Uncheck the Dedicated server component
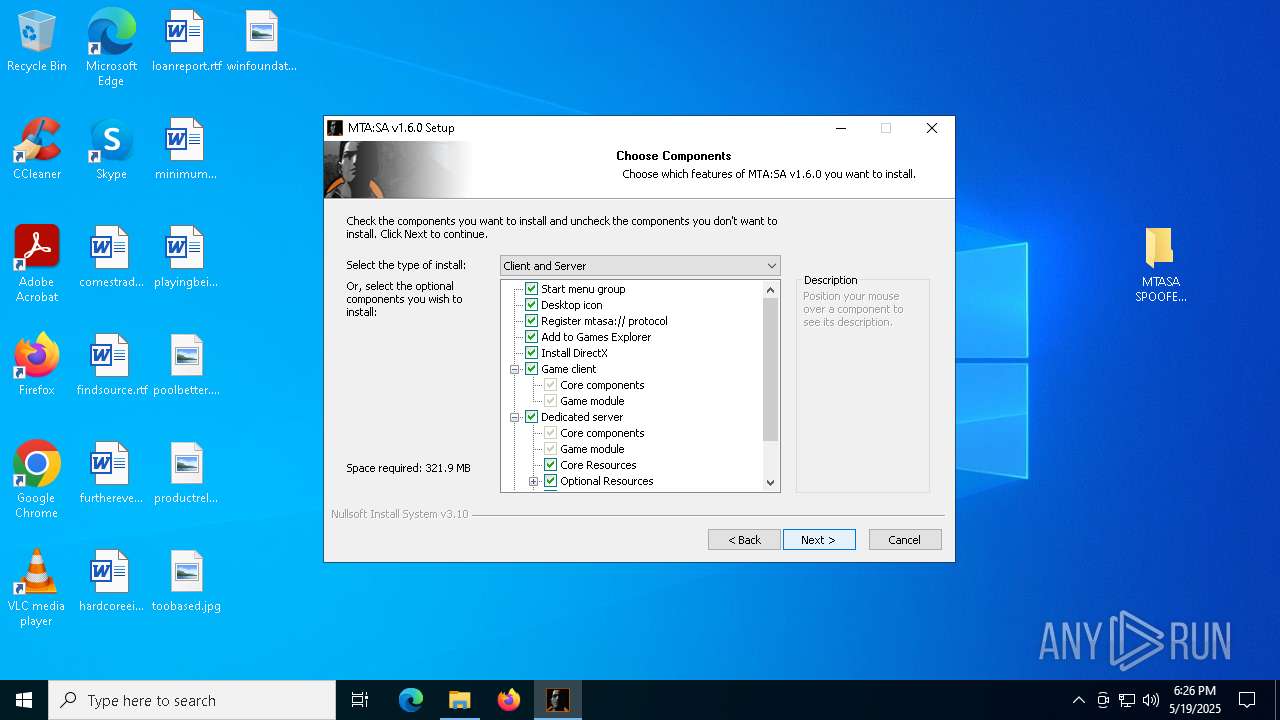This screenshot has width=1280, height=720. (532, 417)
